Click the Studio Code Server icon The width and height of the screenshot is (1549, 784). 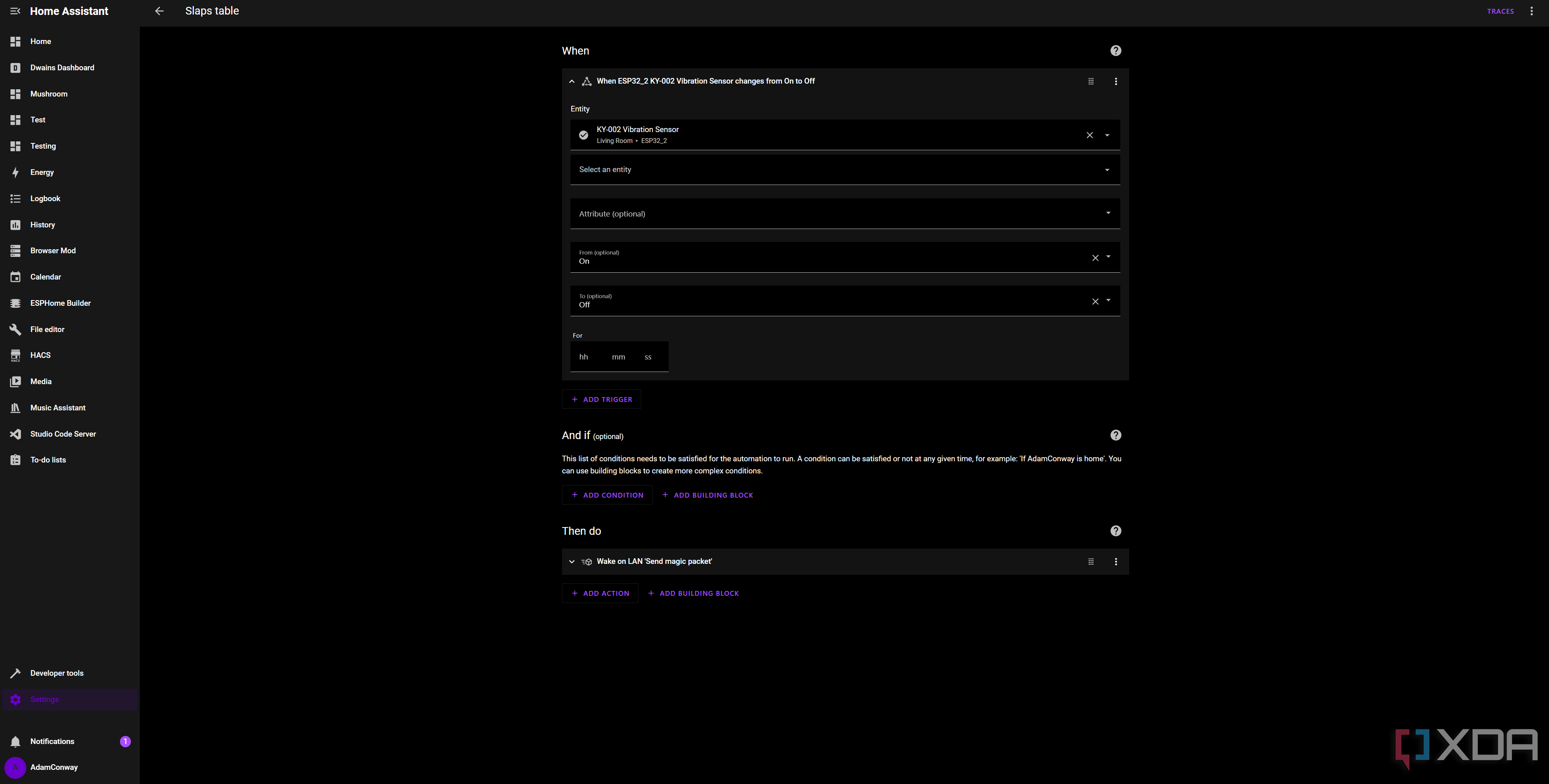coord(16,434)
